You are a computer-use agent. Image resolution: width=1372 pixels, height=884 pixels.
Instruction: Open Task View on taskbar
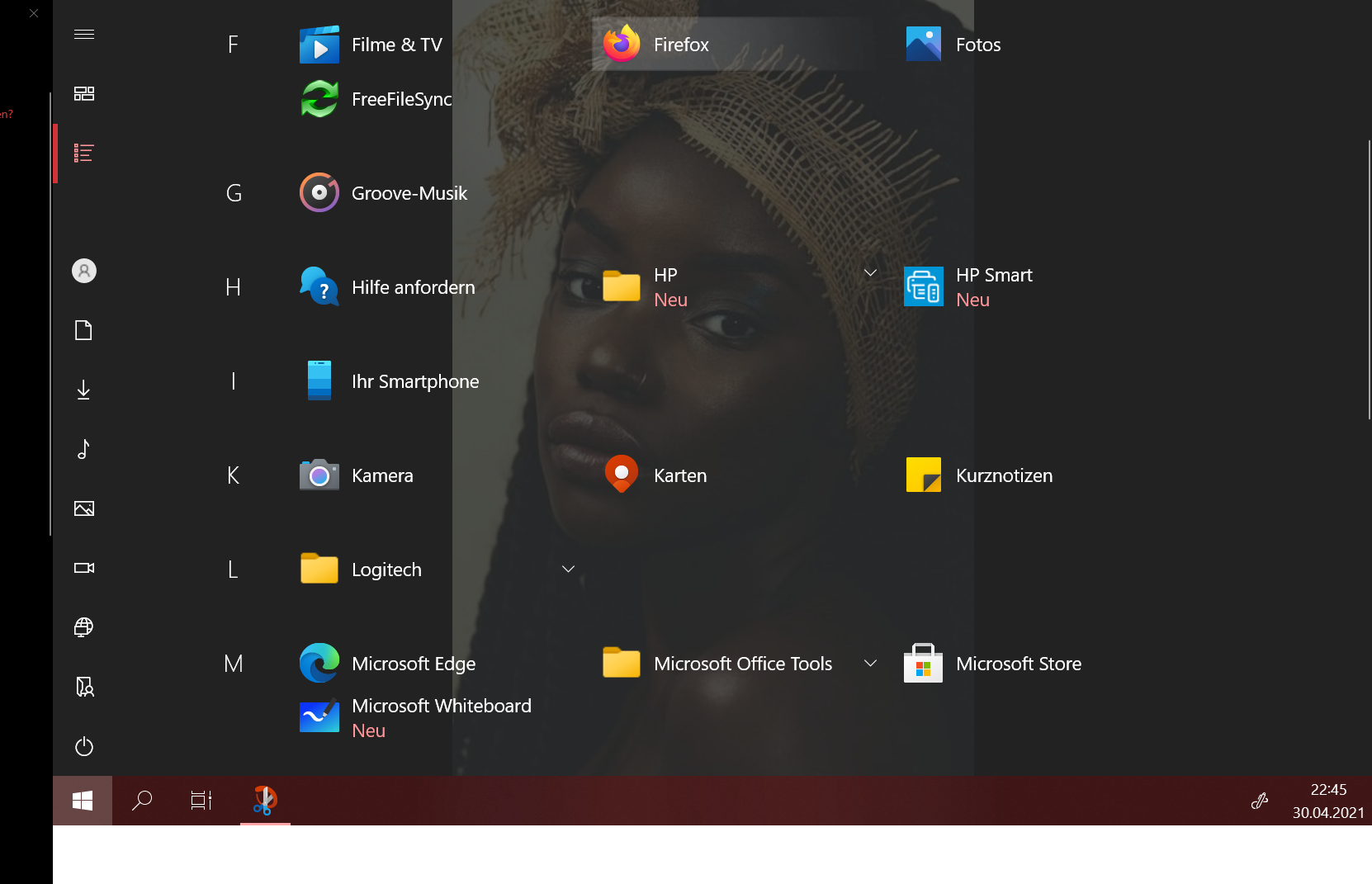(201, 801)
